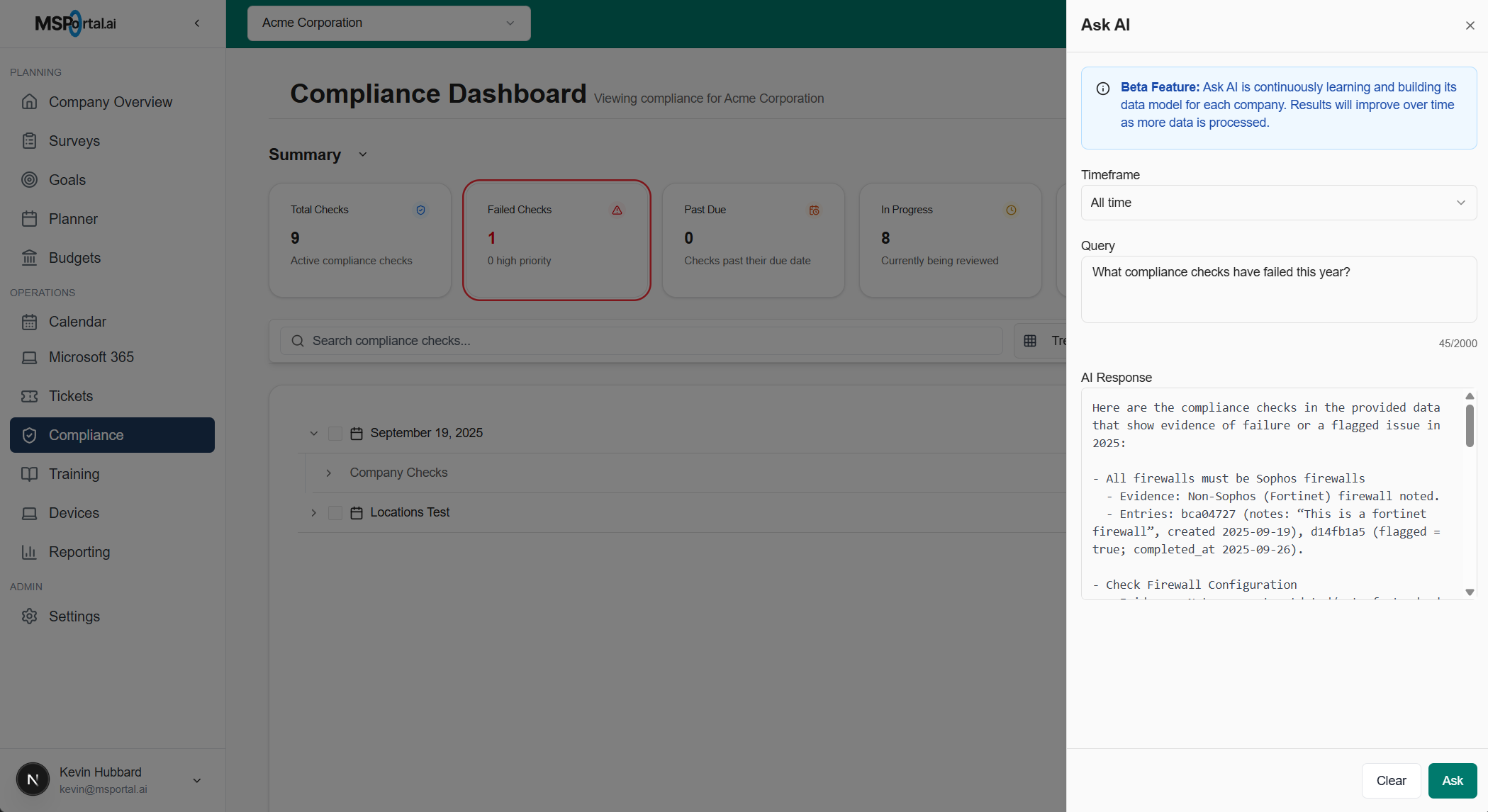Check the Locations Test checkbox

point(335,512)
